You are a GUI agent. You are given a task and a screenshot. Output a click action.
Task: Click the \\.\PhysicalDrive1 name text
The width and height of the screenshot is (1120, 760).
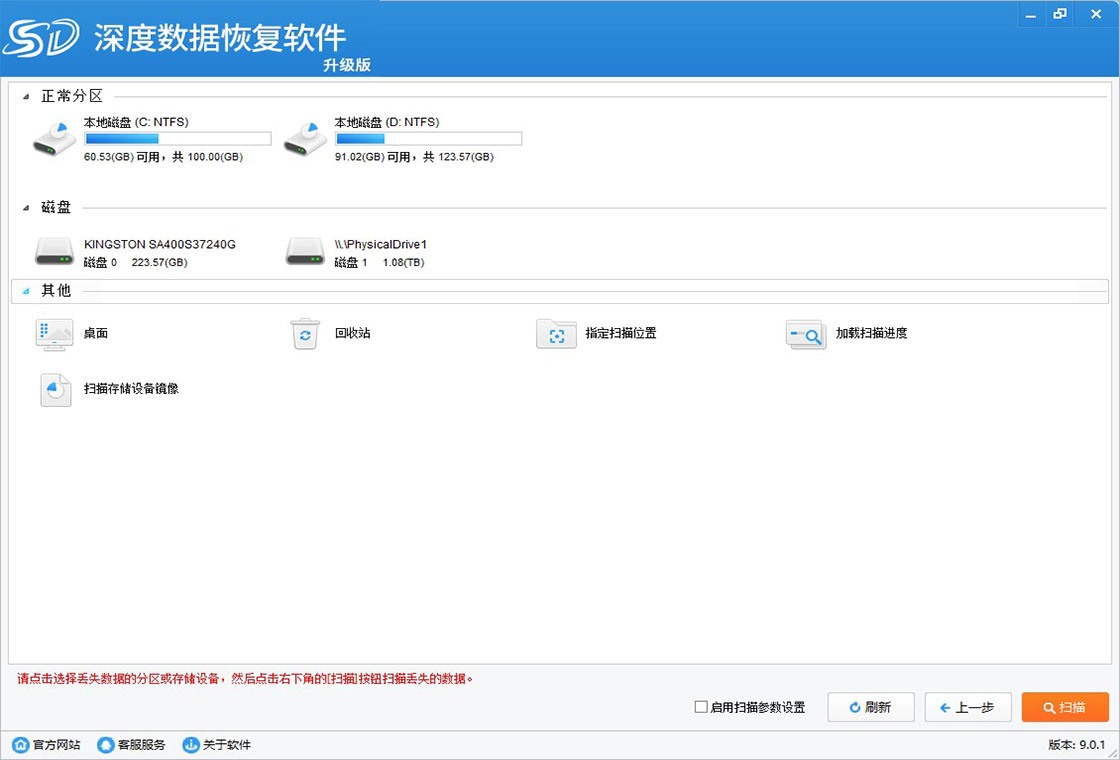(381, 244)
